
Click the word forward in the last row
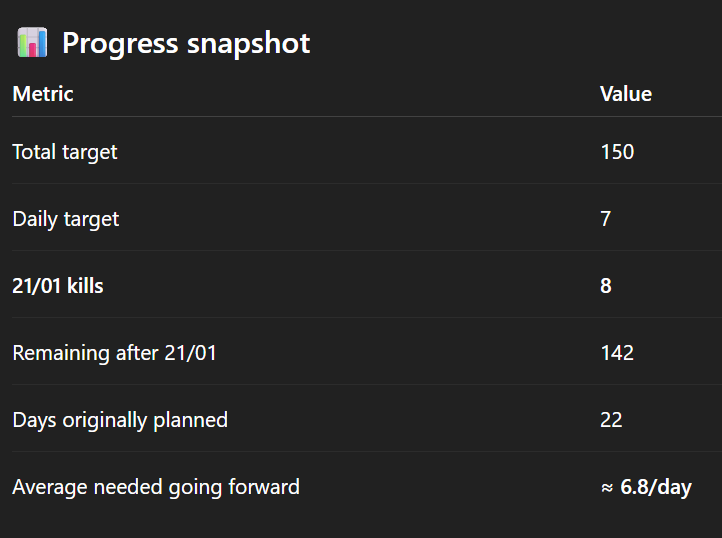coord(266,488)
